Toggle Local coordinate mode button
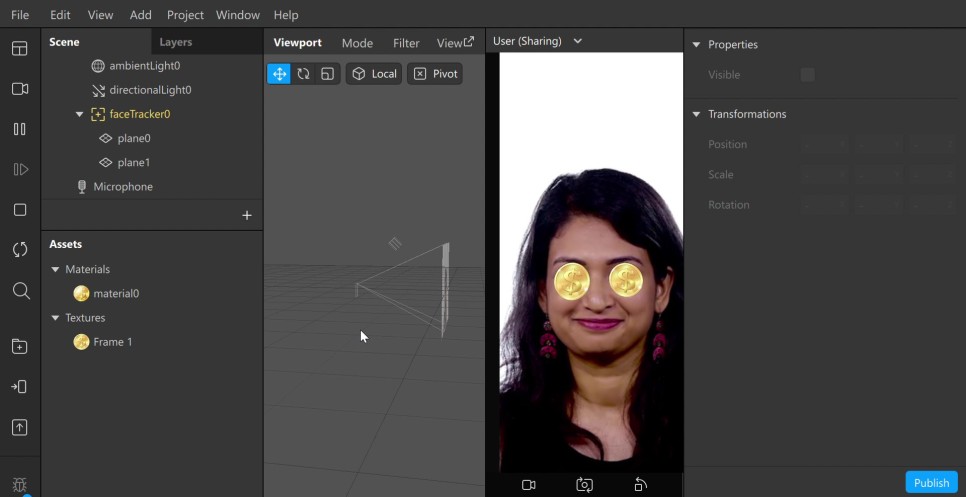Screen dimensions: 966x497 click(x=374, y=74)
